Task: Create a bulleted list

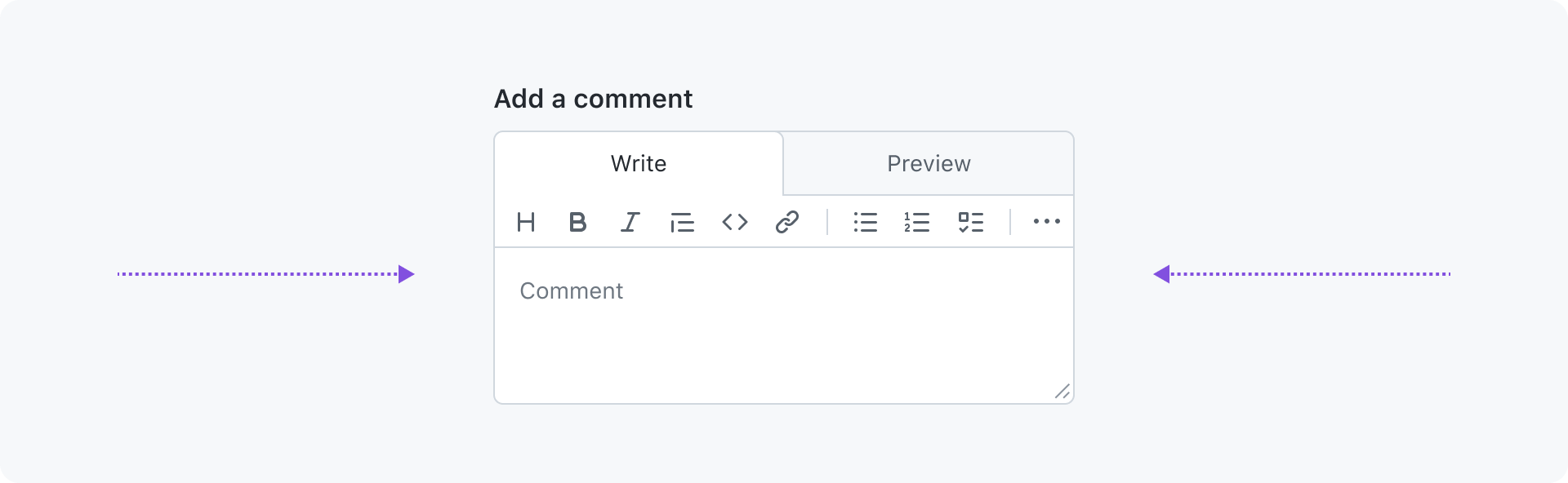Action: pyautogui.click(x=865, y=222)
